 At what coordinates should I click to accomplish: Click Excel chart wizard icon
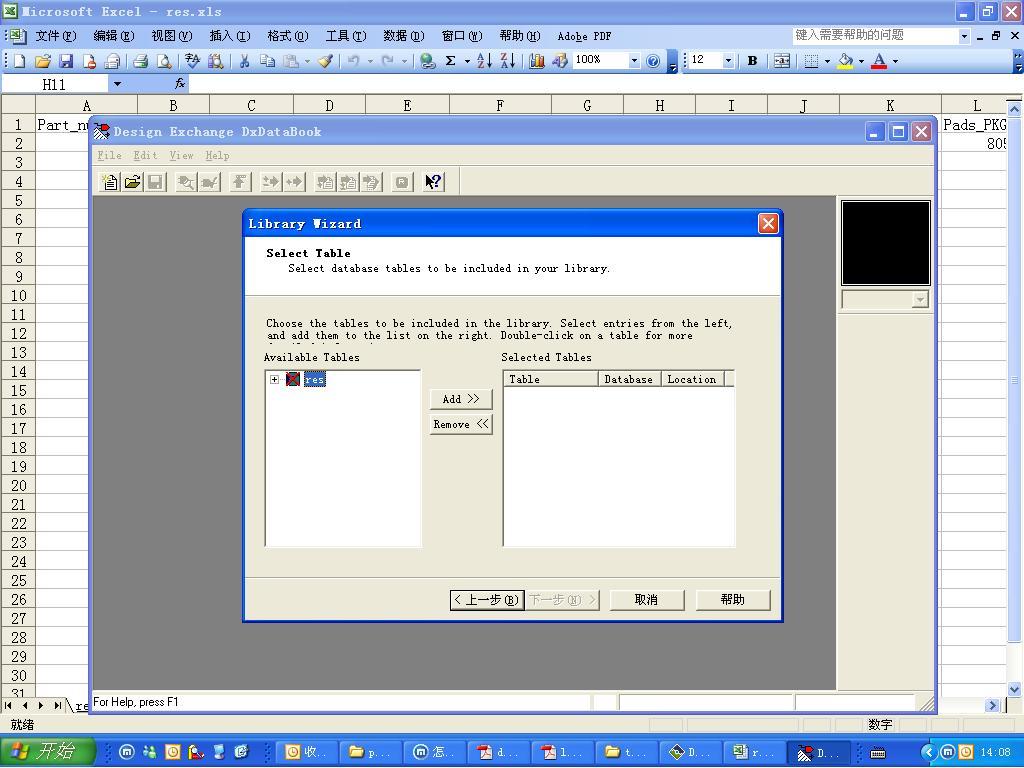pyautogui.click(x=536, y=61)
